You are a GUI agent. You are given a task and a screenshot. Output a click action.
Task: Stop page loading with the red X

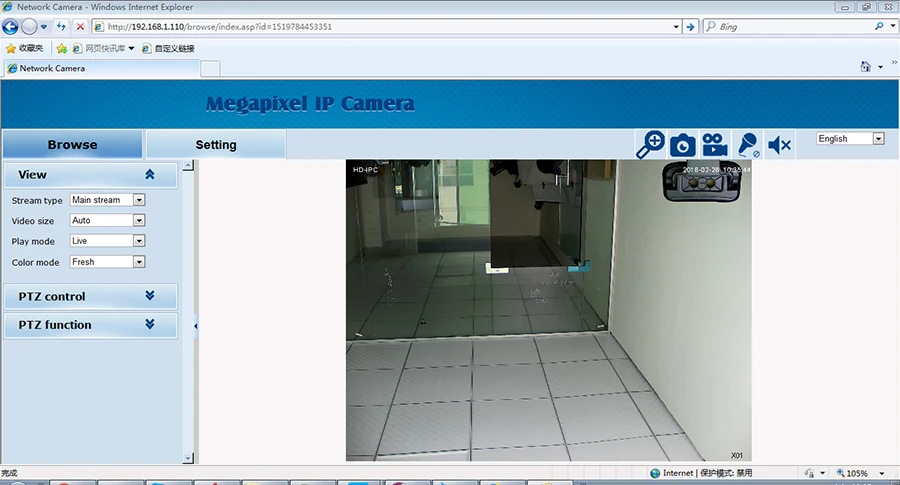(x=80, y=26)
